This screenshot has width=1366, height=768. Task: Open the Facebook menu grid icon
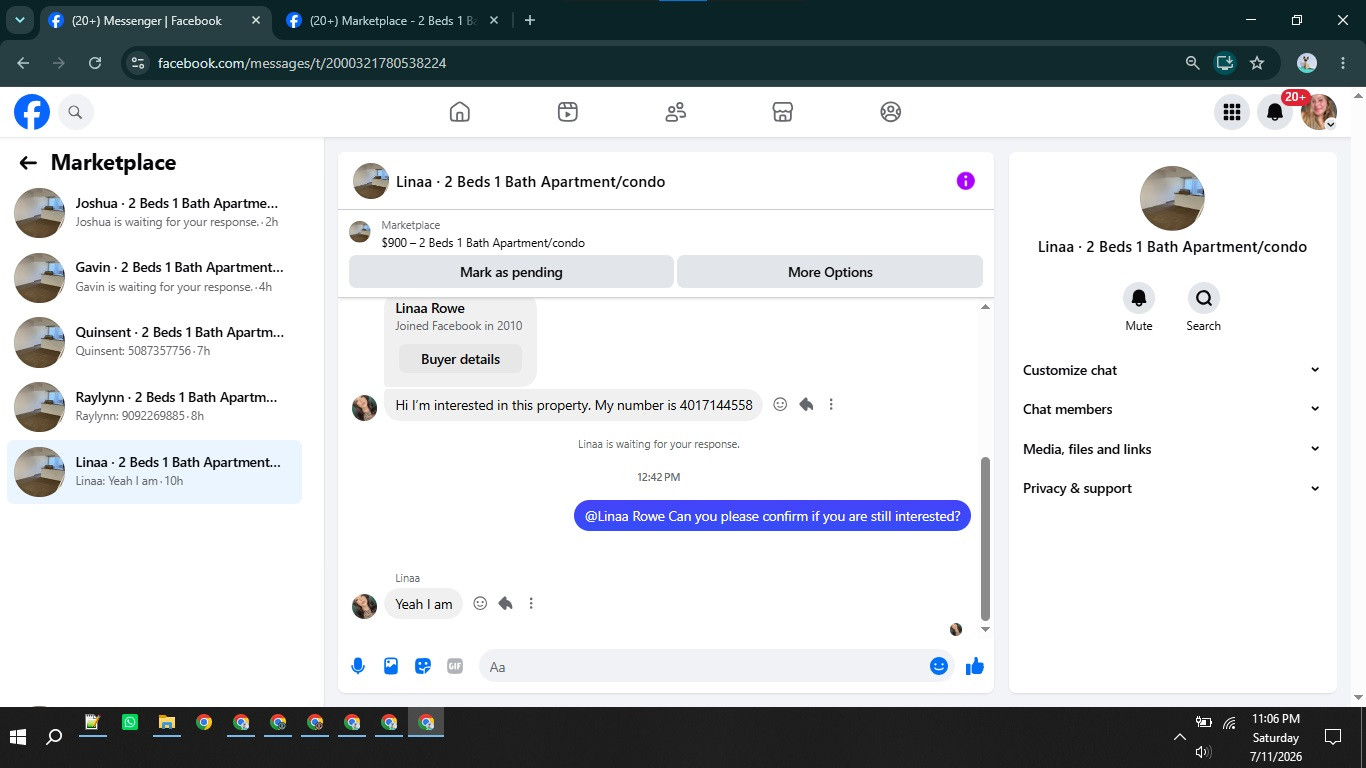tap(1232, 112)
